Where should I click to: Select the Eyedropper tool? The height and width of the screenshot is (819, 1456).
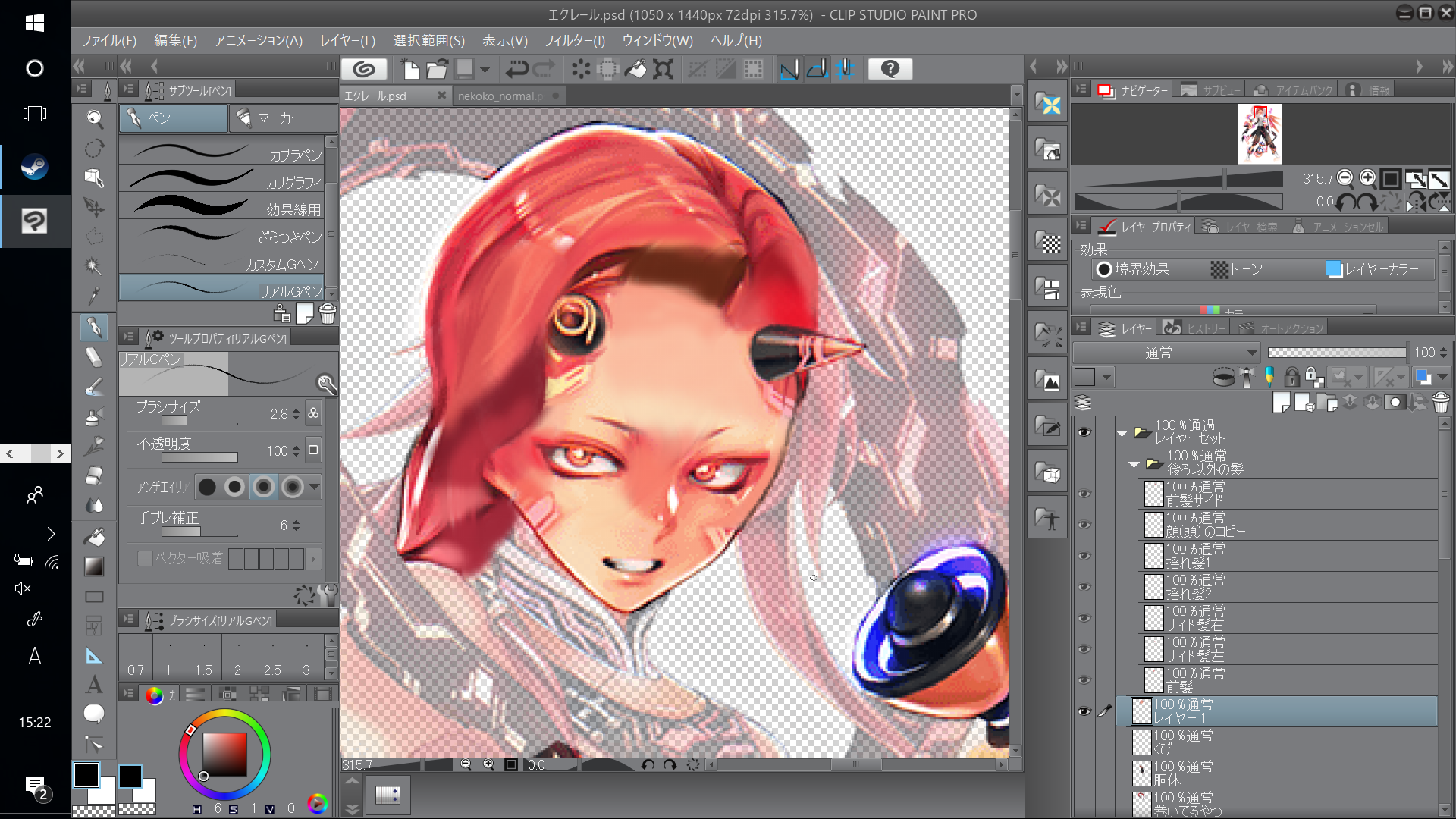click(x=94, y=296)
